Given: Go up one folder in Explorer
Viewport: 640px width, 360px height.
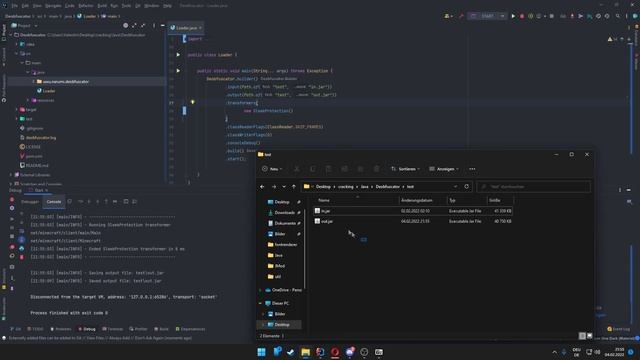Looking at the screenshot, I should pos(293,187).
